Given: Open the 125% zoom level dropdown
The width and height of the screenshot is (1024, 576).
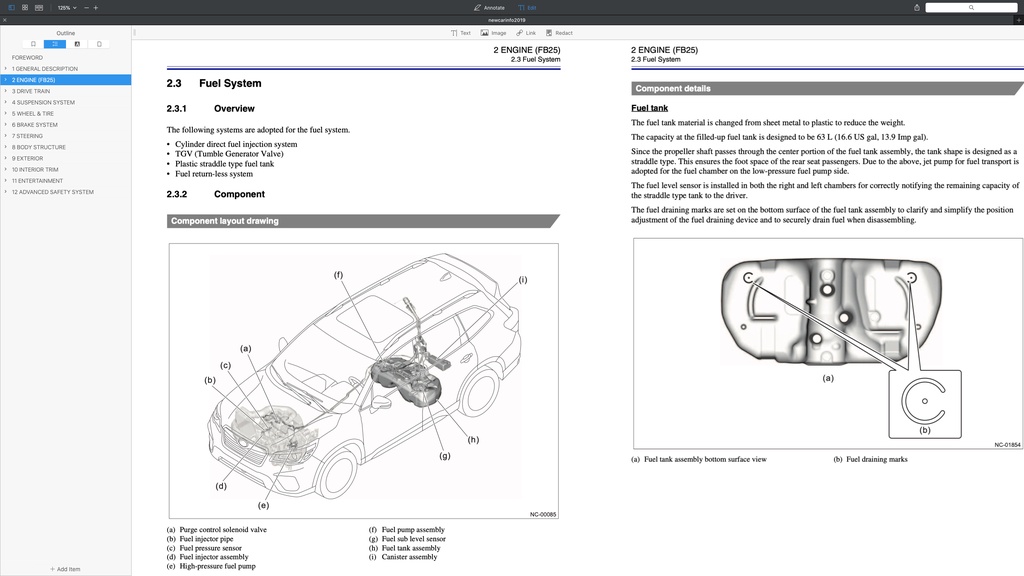Looking at the screenshot, I should coord(66,8).
